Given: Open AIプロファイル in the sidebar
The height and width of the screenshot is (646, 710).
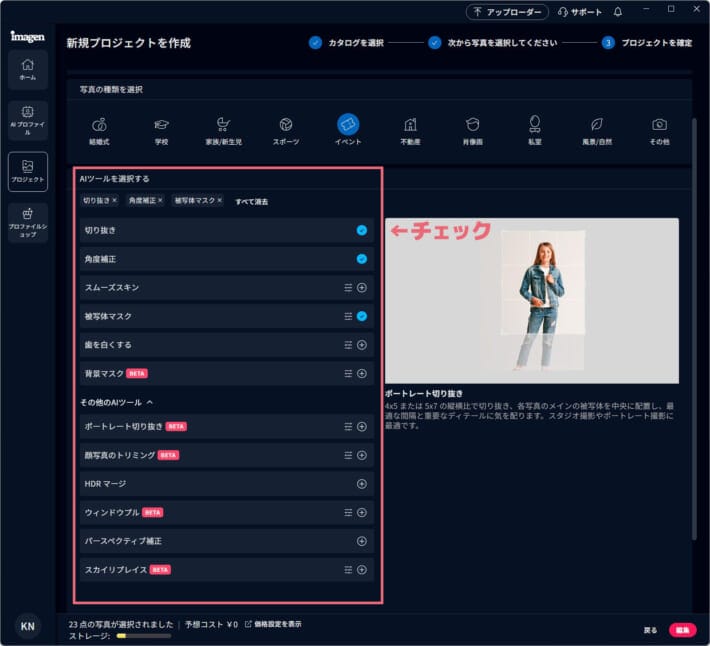Looking at the screenshot, I should 28,120.
